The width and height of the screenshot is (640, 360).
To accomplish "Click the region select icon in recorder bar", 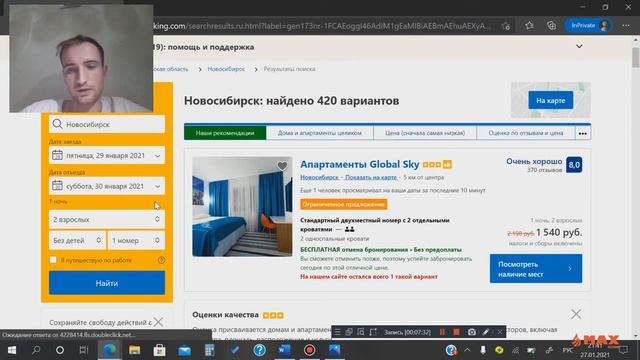I will click(x=373, y=332).
